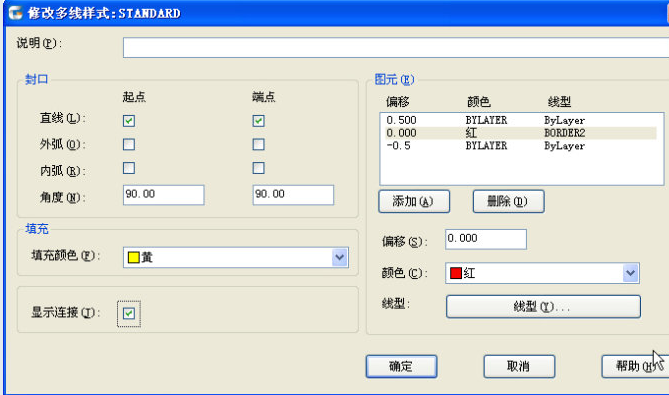This screenshot has width=669, height=395.
Task: Toggle 直线 checkbox under 起点
Action: [x=129, y=121]
